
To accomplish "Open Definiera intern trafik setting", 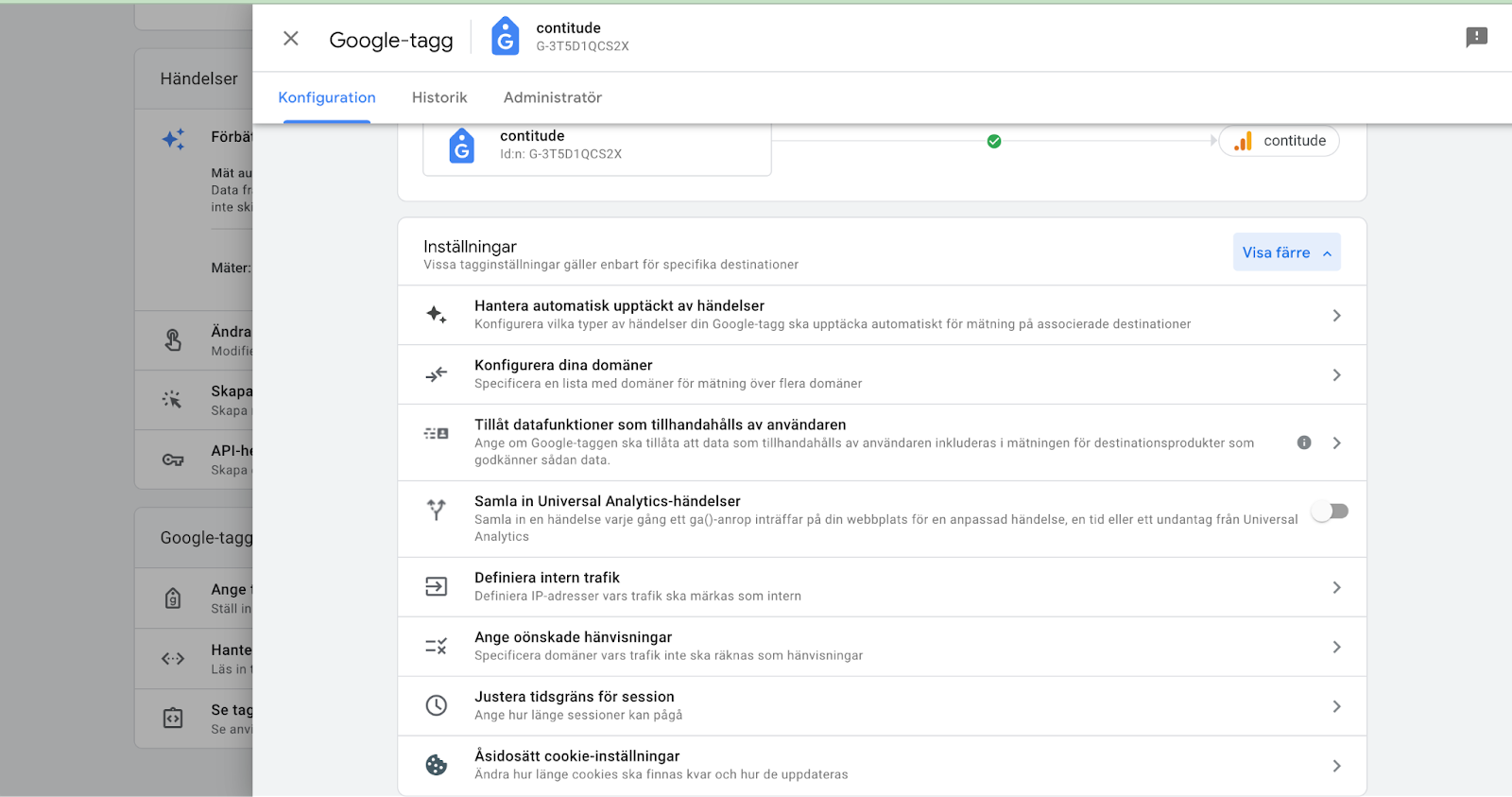I will pyautogui.click(x=883, y=587).
